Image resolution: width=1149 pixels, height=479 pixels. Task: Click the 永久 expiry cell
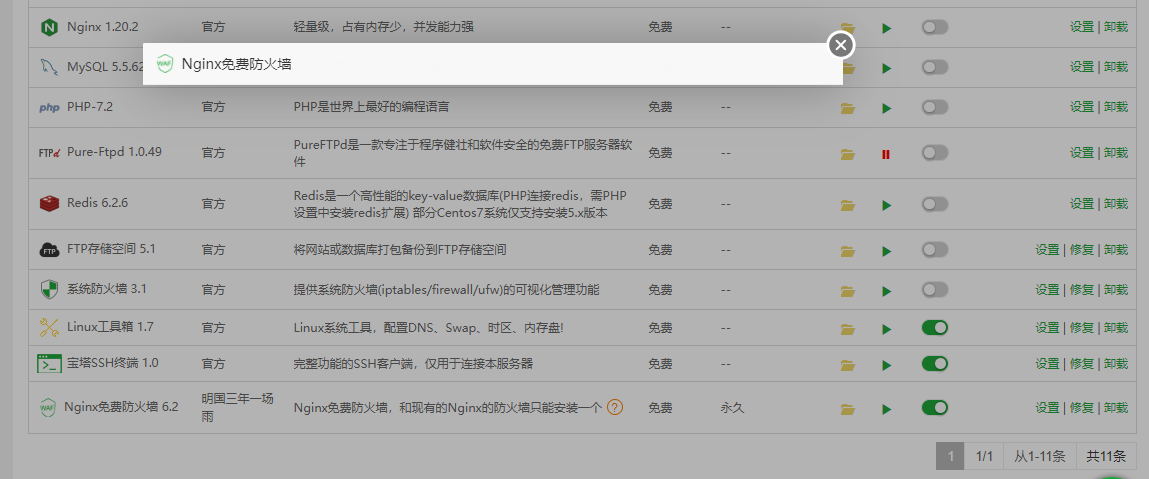732,408
